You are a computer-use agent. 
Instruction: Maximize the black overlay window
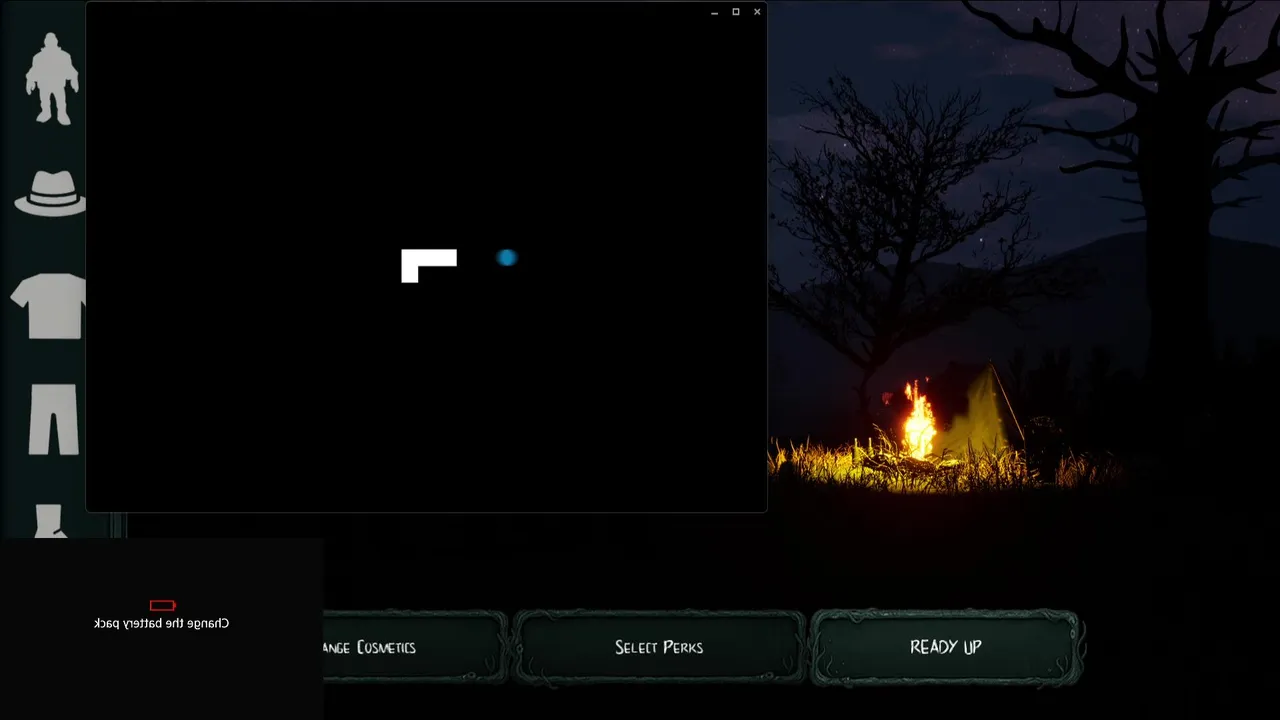(x=736, y=12)
